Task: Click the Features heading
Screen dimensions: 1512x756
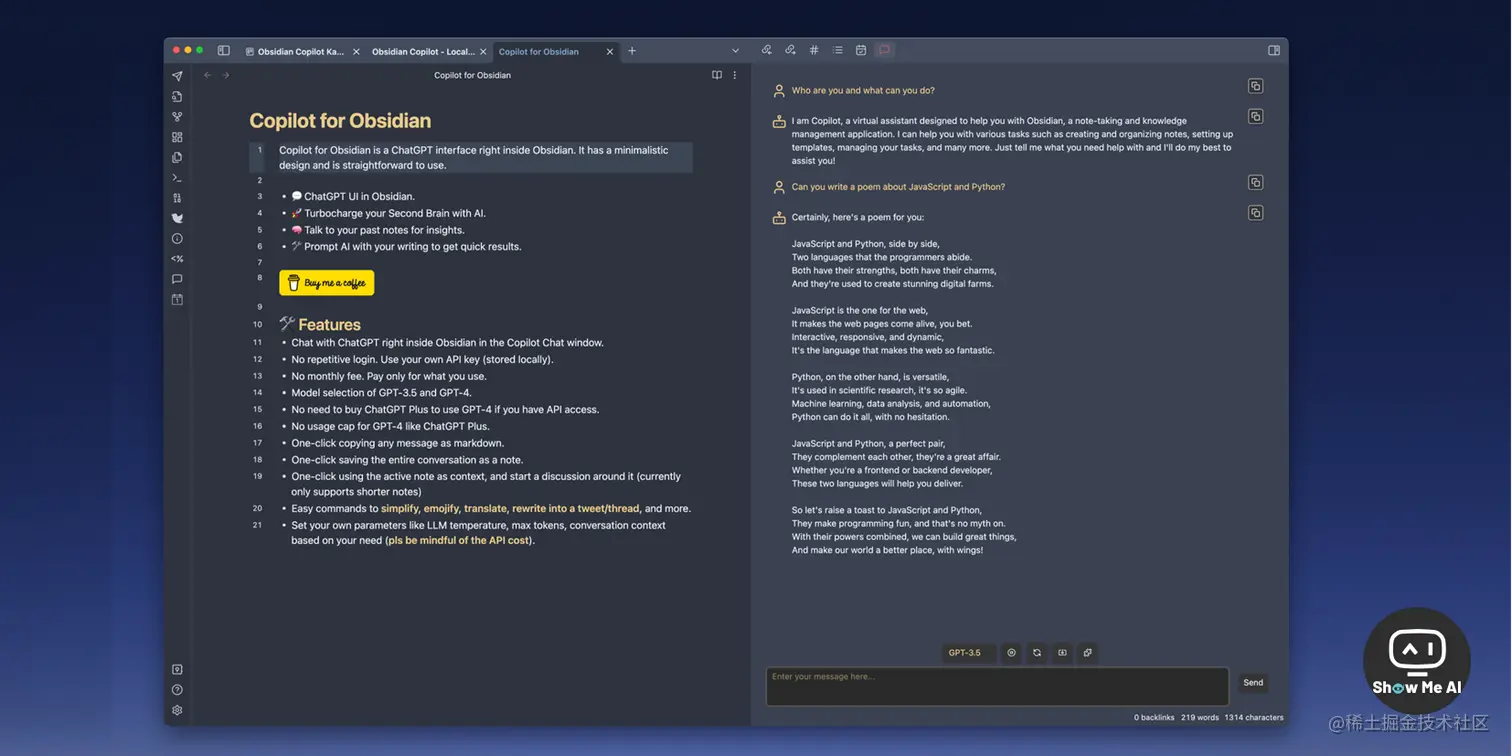Action: click(320, 324)
